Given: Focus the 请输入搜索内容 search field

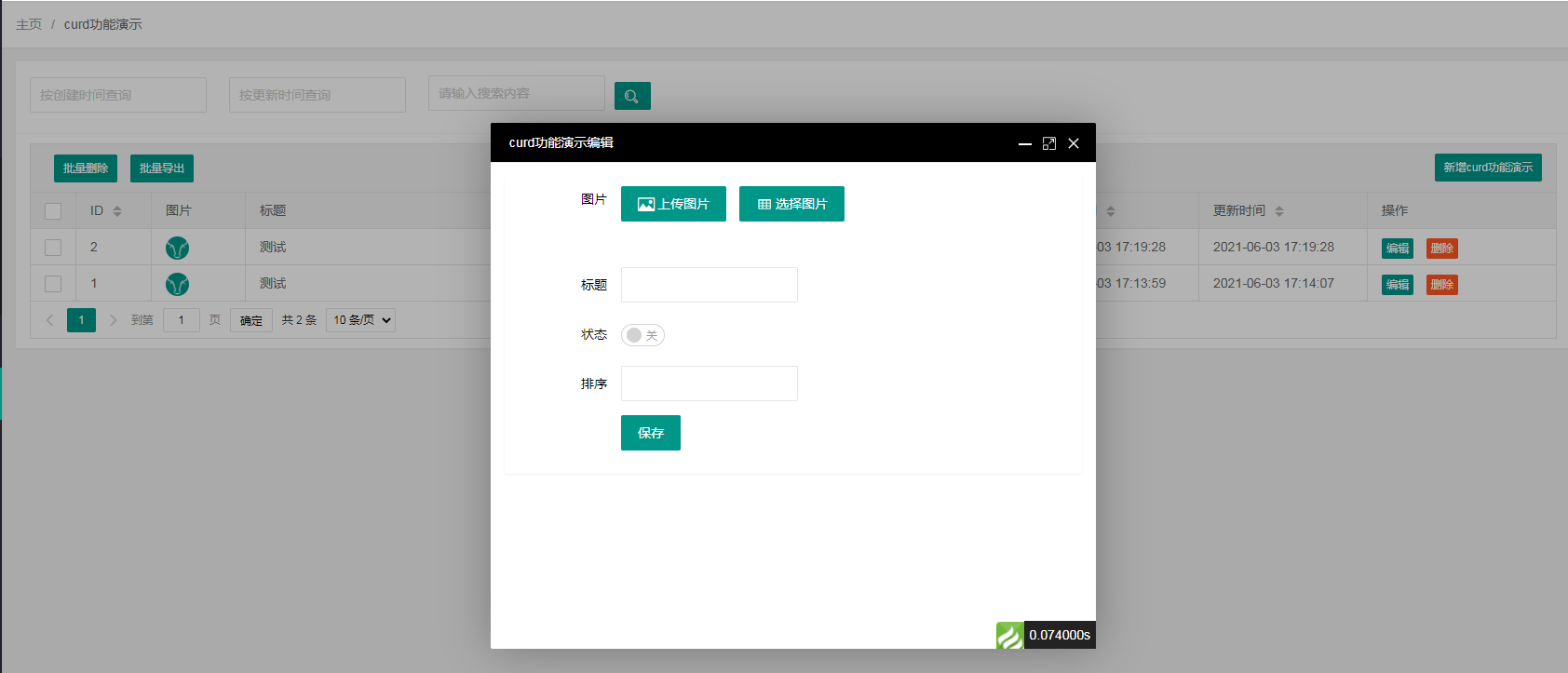Looking at the screenshot, I should click(517, 93).
